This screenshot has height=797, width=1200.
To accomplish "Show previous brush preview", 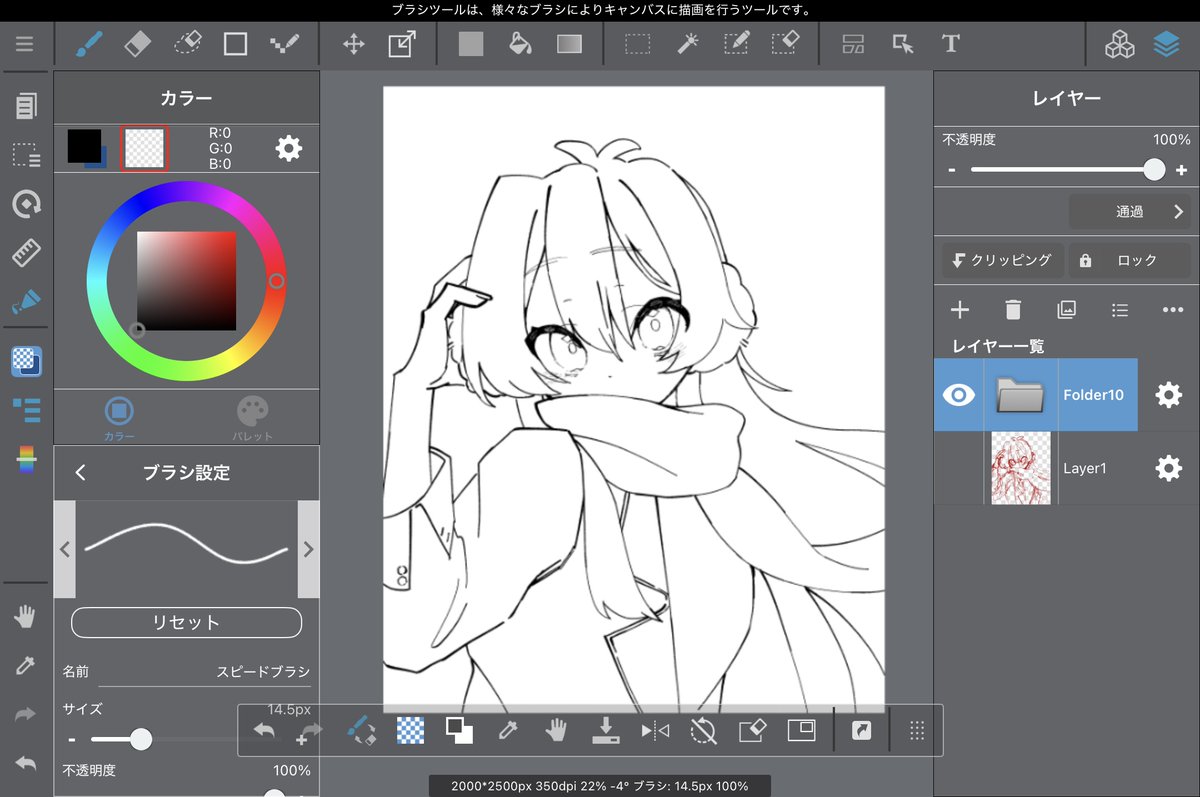I will [64, 549].
